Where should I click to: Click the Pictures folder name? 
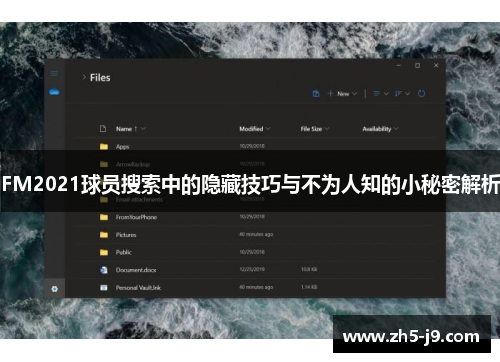[x=126, y=235]
